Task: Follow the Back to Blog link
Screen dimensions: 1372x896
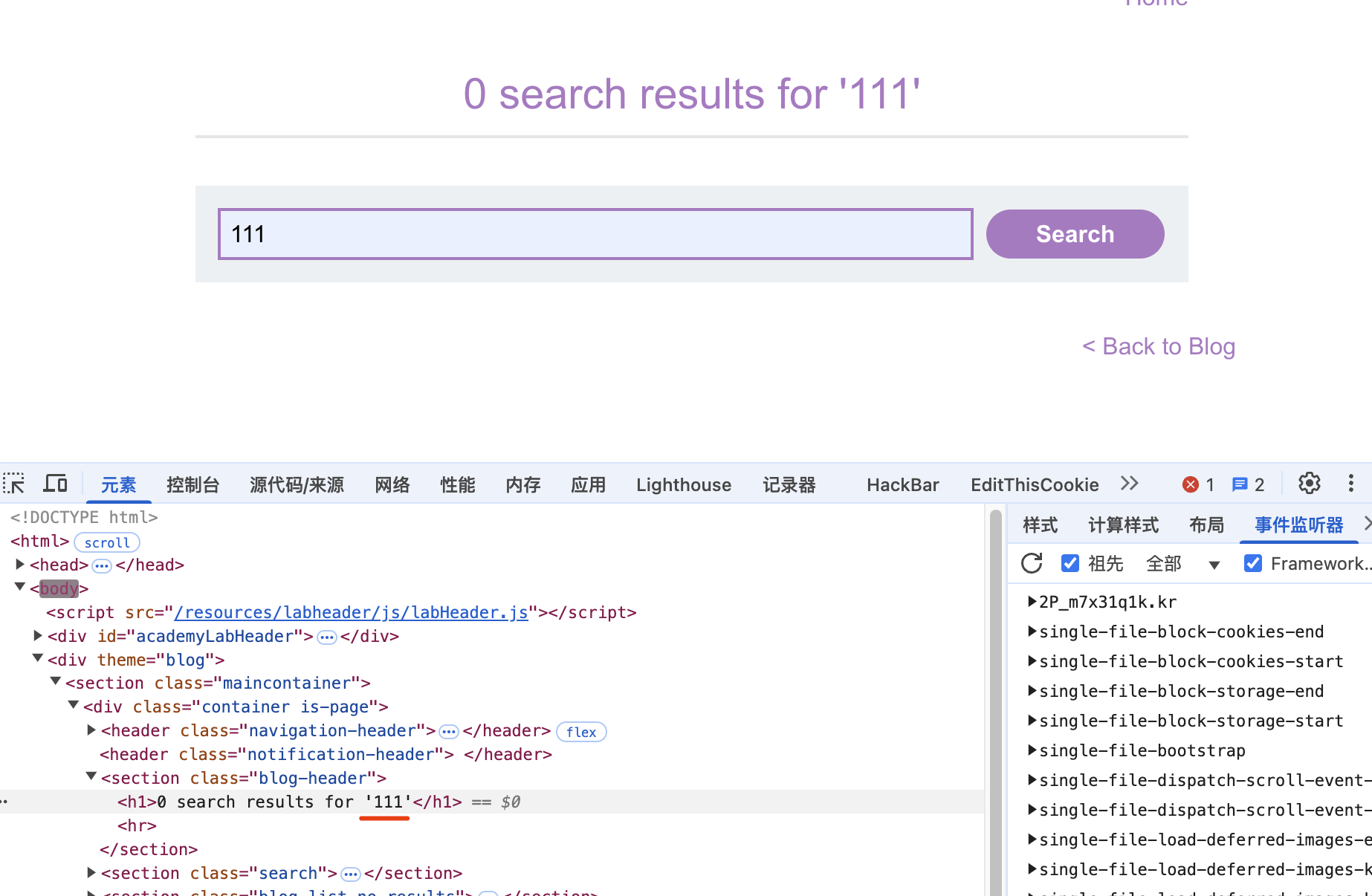Action: 1159,346
